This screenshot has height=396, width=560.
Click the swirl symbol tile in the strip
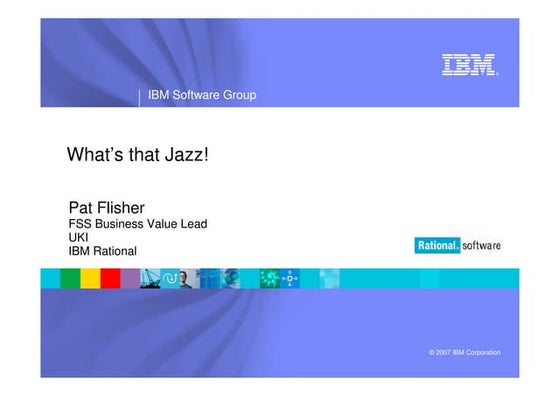pyautogui.click(x=170, y=279)
